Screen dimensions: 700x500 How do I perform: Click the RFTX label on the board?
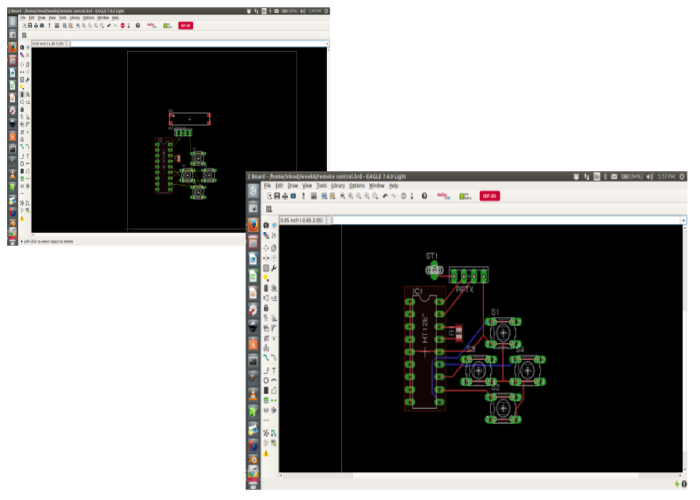tap(465, 290)
